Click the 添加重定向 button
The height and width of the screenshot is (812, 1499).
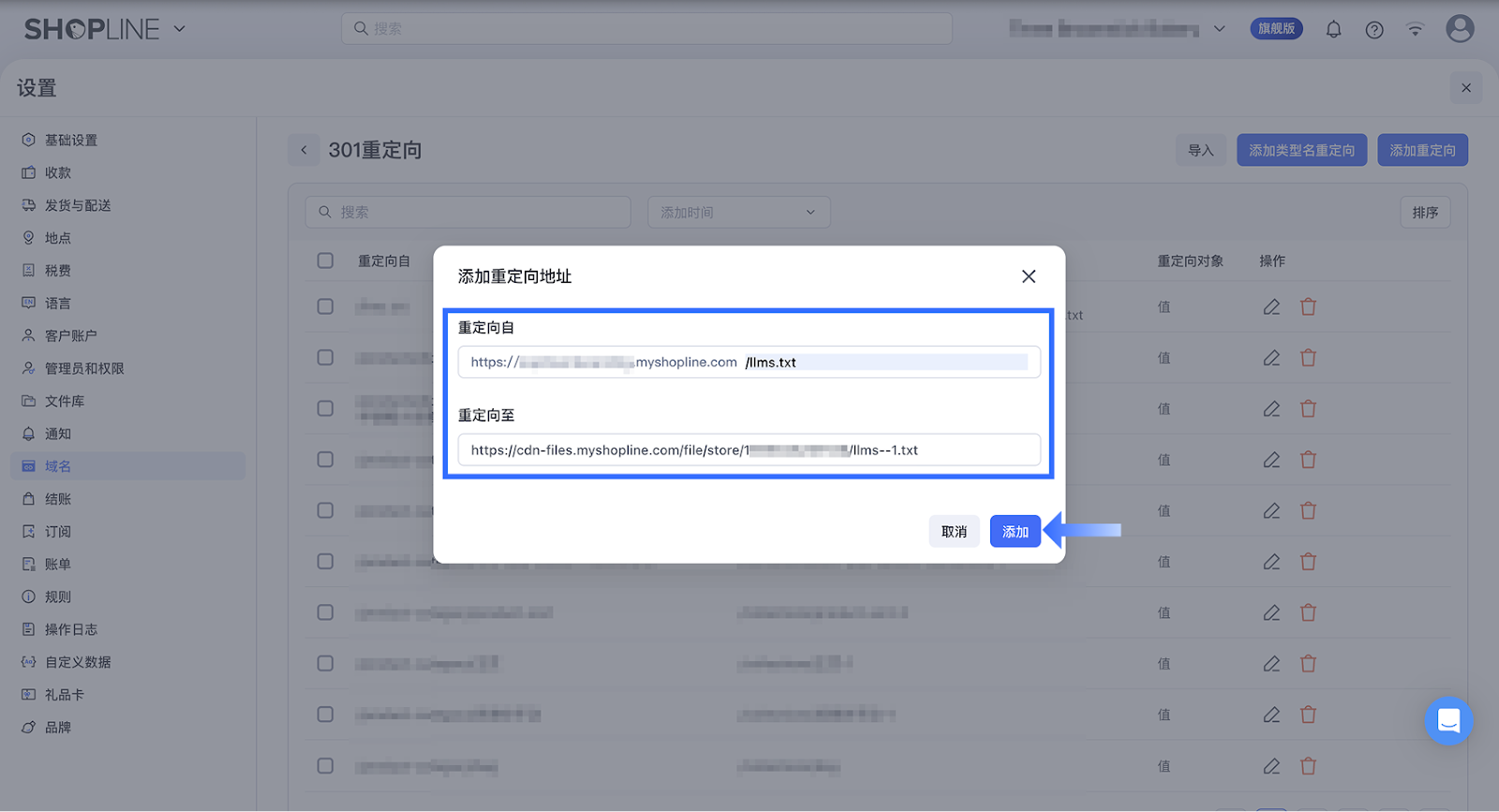pos(1423,150)
